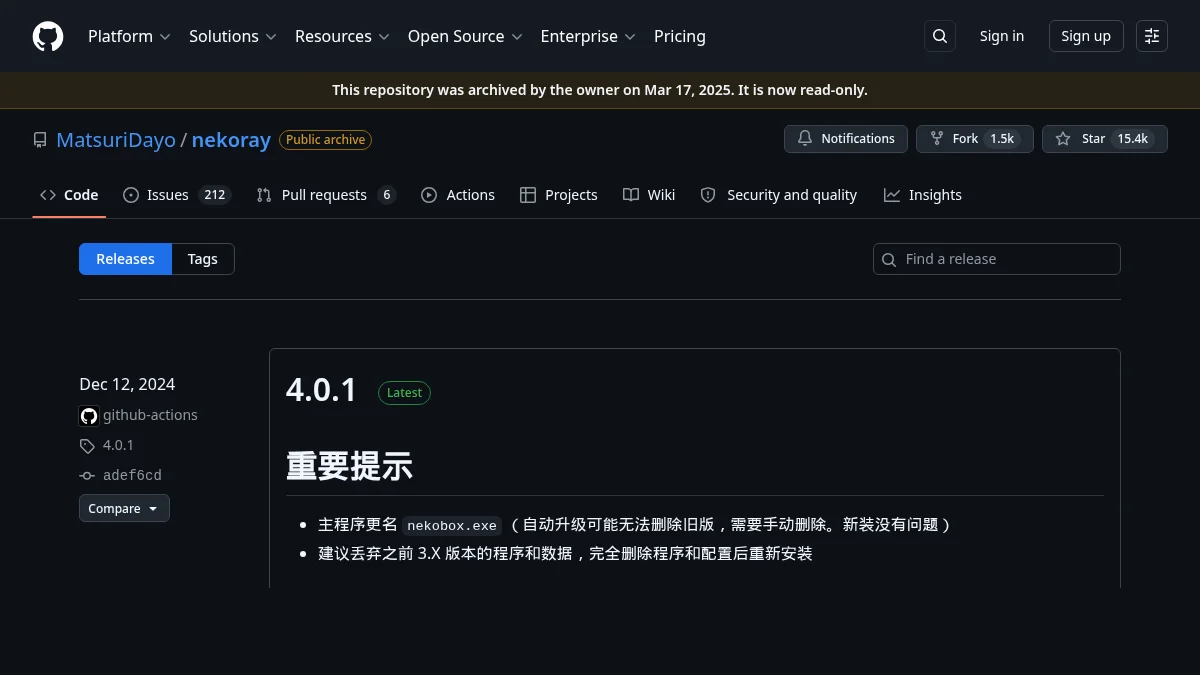The height and width of the screenshot is (675, 1200).
Task: Switch to the Code tab
Action: [x=69, y=195]
